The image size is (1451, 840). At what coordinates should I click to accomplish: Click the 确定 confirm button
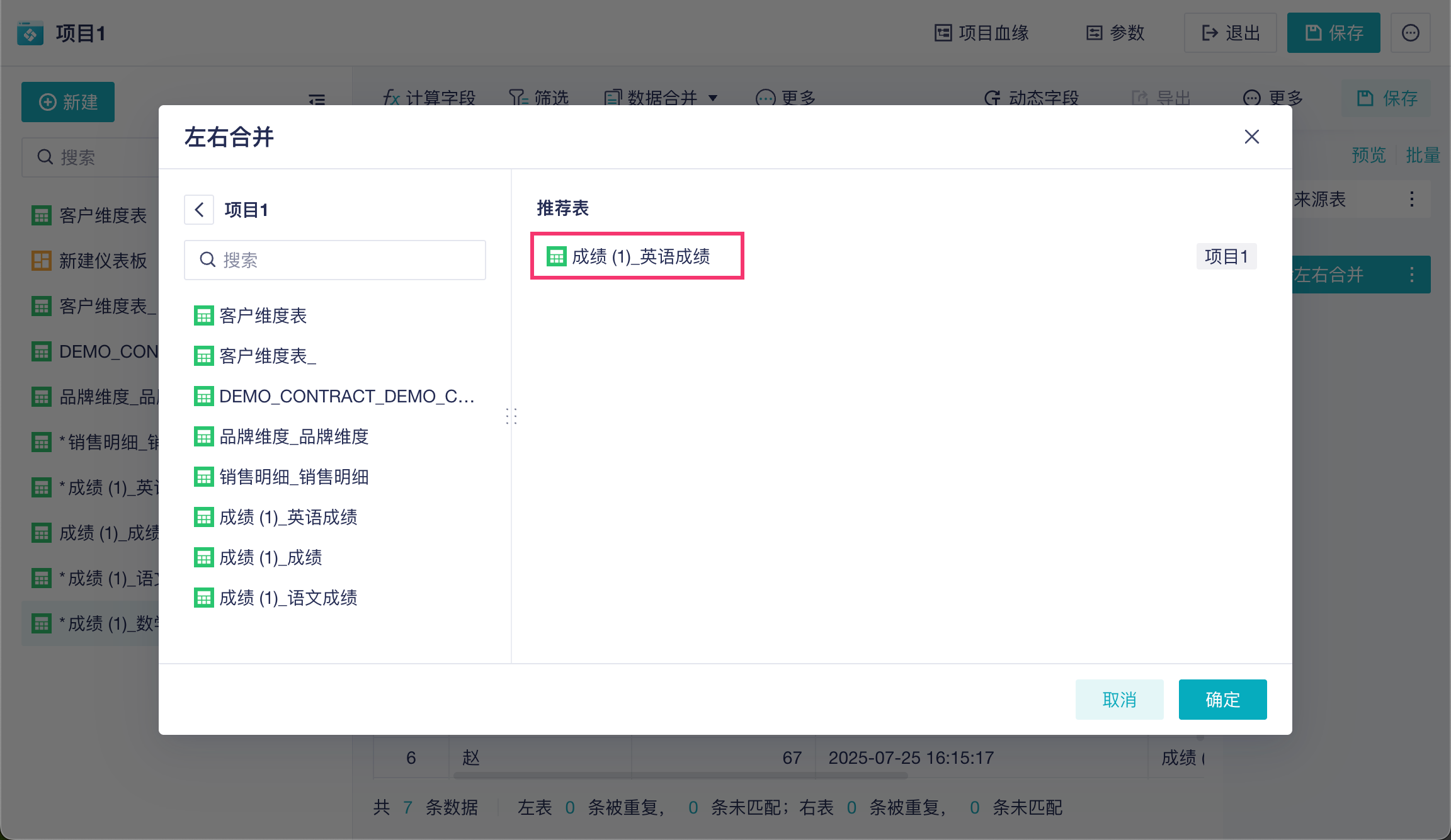(1222, 700)
